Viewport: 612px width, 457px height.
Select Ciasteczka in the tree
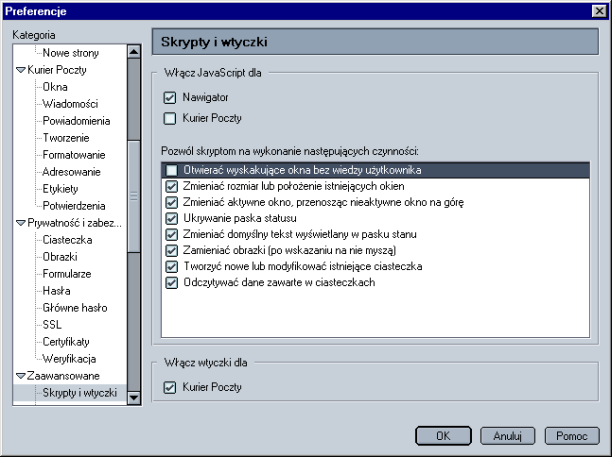click(x=68, y=240)
